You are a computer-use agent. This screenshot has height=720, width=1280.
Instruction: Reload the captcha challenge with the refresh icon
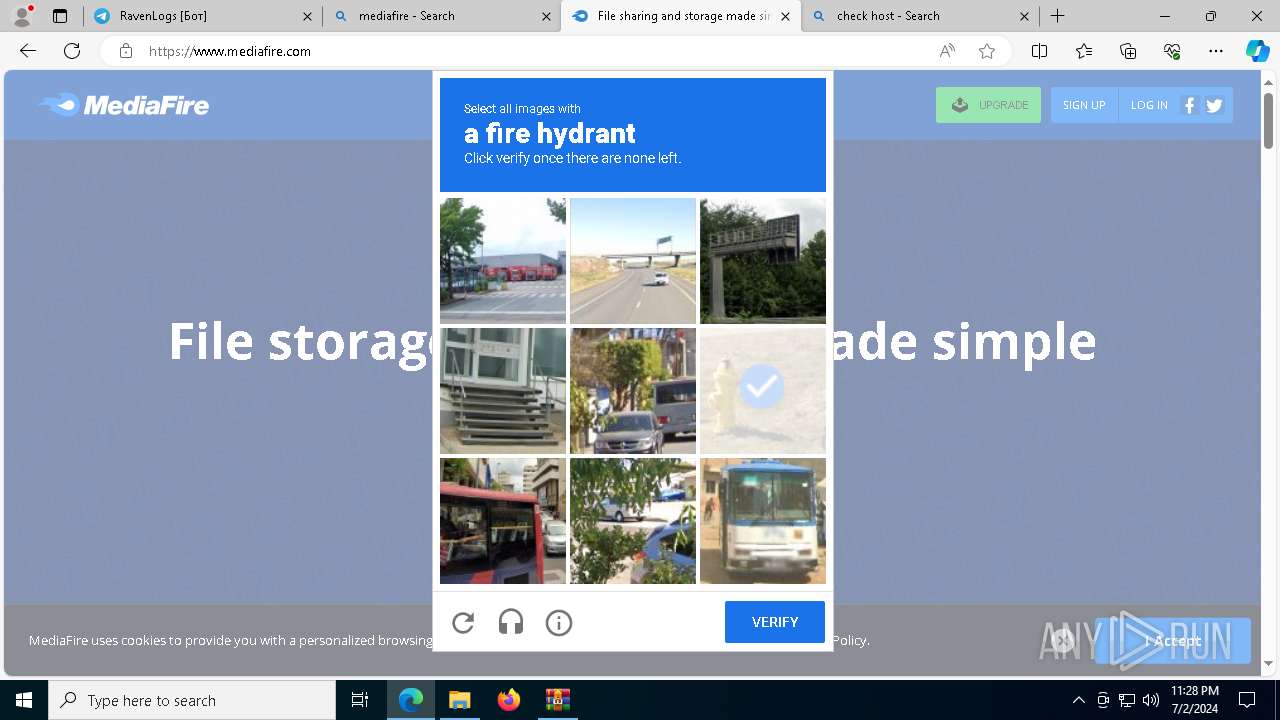(463, 622)
